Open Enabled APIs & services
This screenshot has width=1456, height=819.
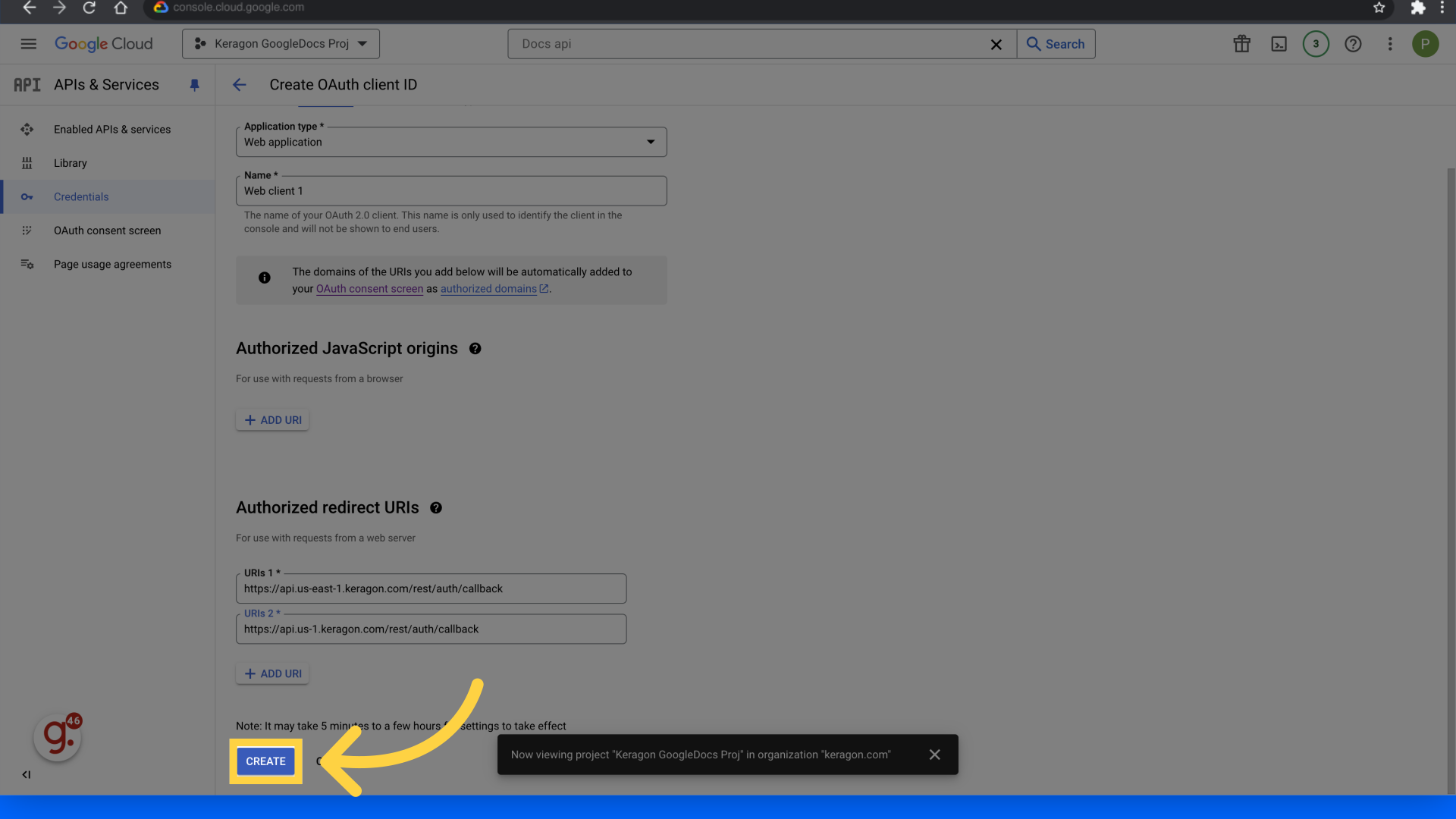[x=112, y=130]
